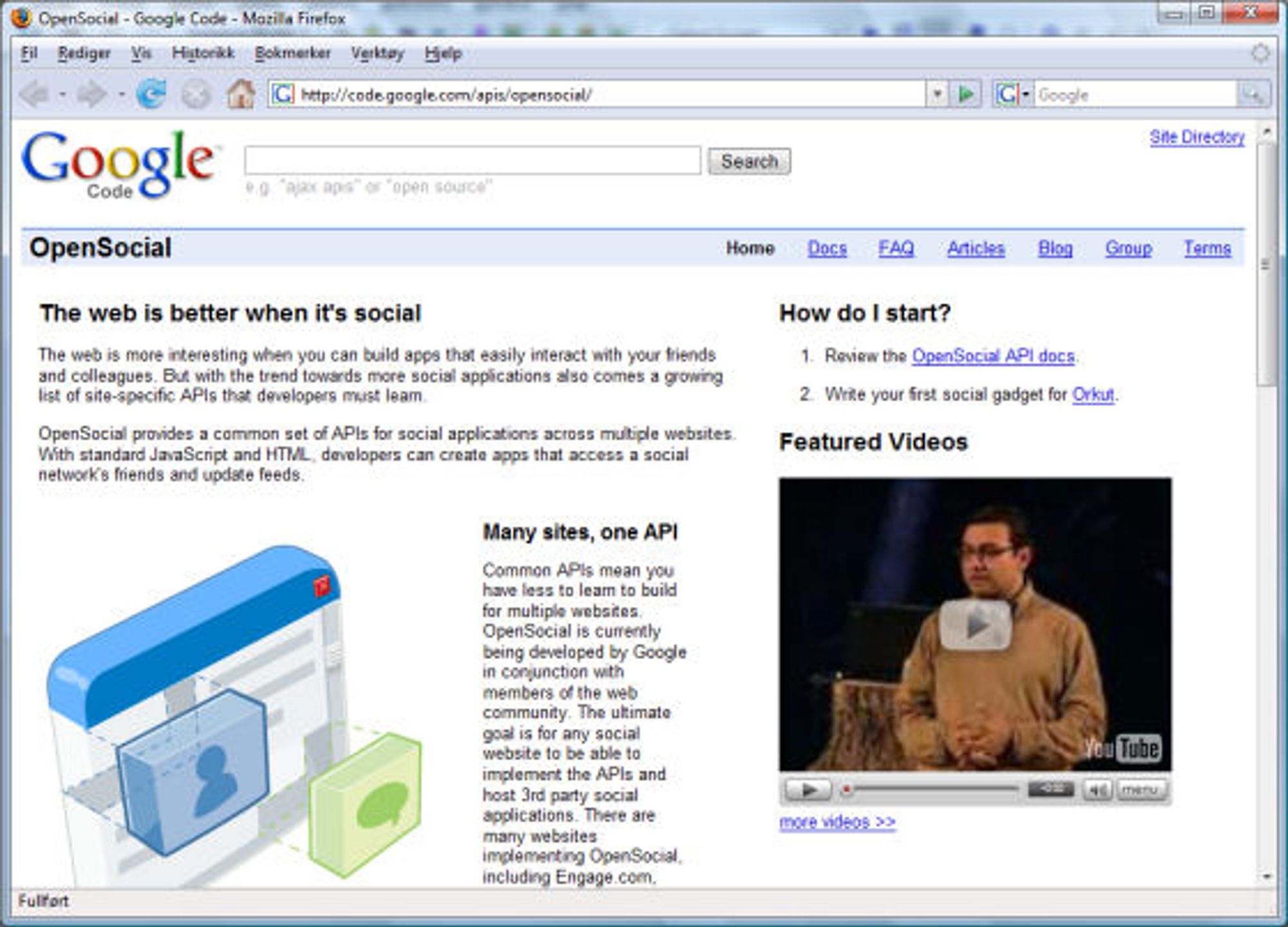Click the Firefox logo in title bar
The width and height of the screenshot is (1288, 927).
pyautogui.click(x=21, y=17)
